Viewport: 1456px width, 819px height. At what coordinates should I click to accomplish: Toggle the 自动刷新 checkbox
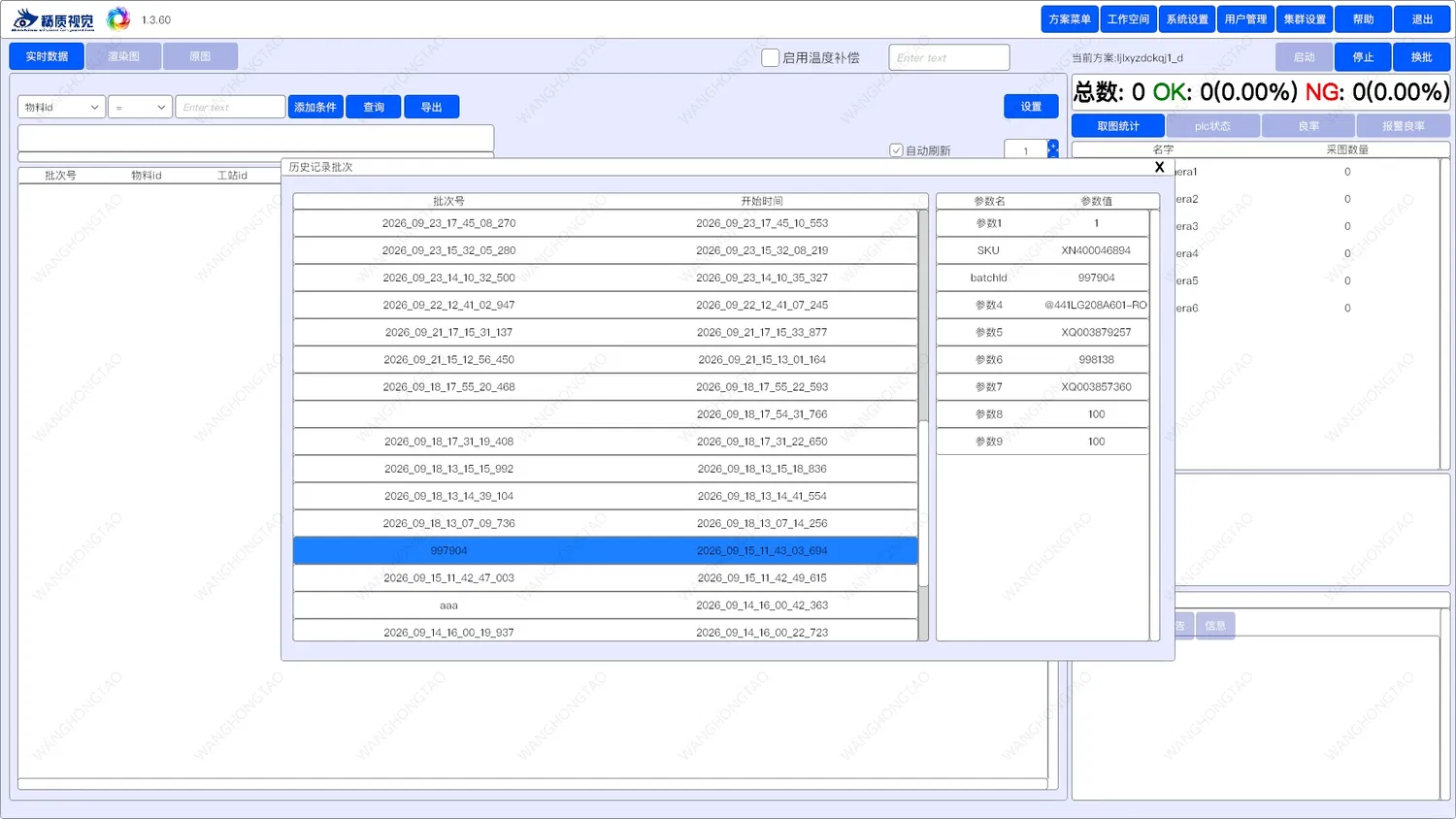click(896, 150)
